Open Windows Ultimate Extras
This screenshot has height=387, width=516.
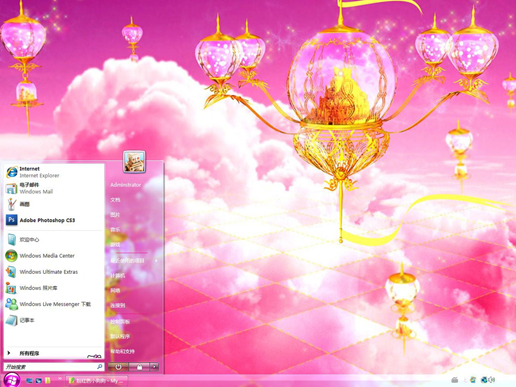click(x=53, y=272)
